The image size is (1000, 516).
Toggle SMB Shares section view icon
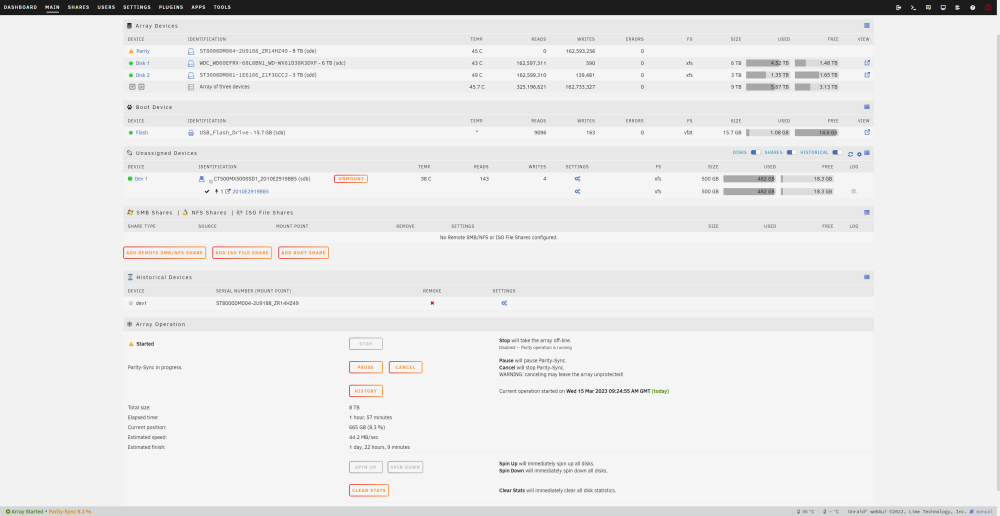(867, 212)
